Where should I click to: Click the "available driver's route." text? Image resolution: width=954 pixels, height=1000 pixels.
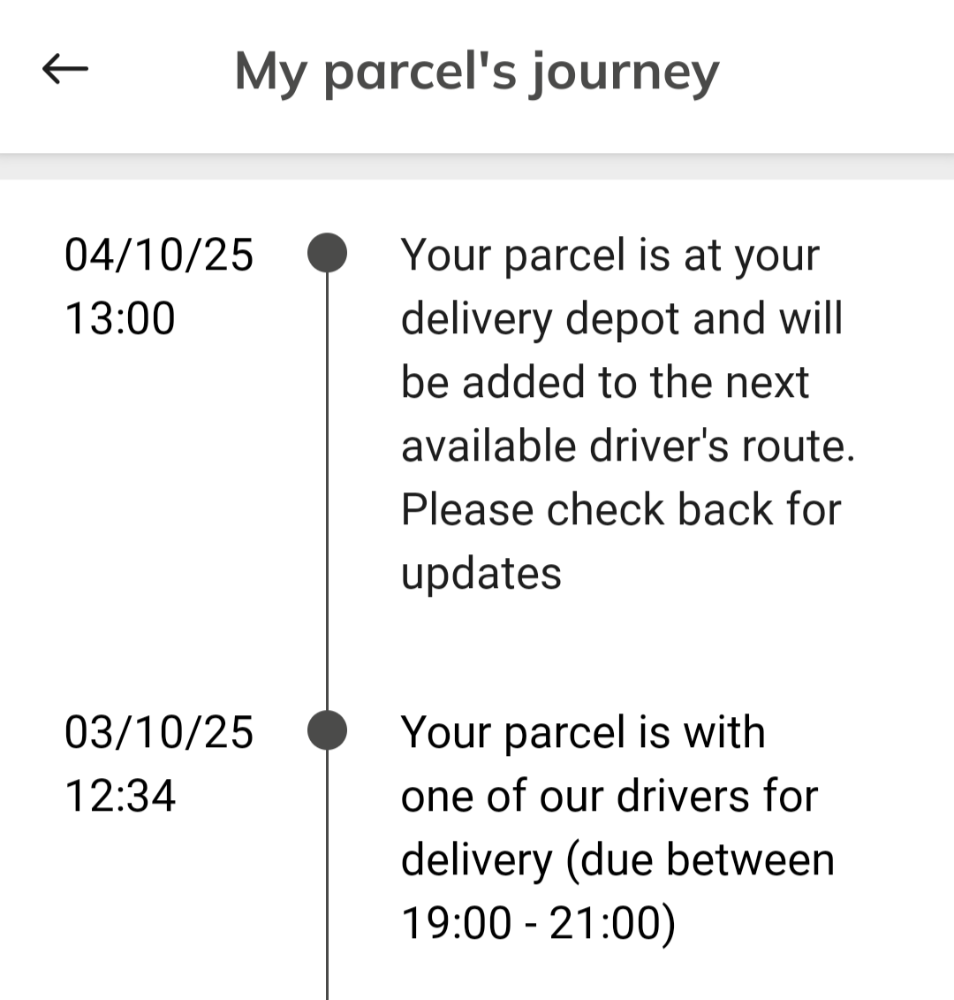coord(628,446)
